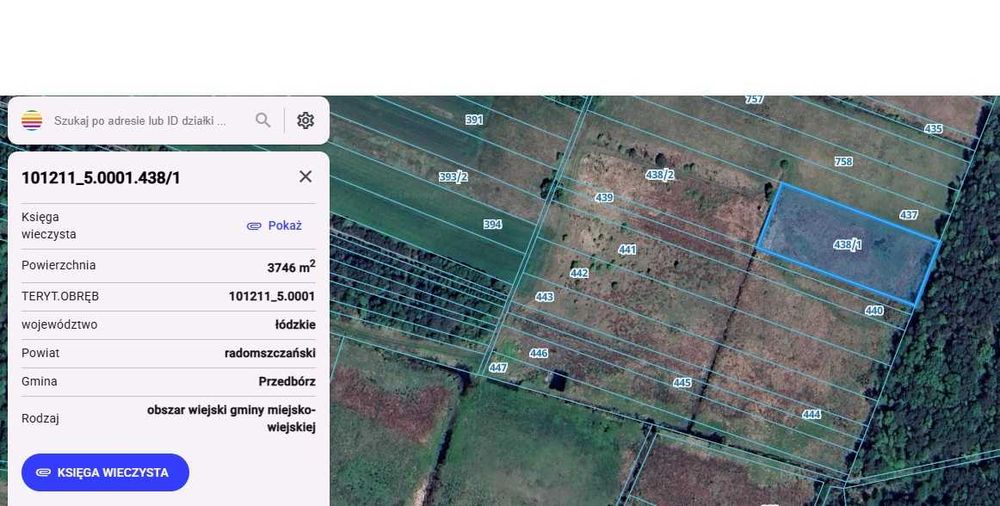The height and width of the screenshot is (506, 1000).
Task: Click parcel label 391 on map
Action: coord(474,119)
